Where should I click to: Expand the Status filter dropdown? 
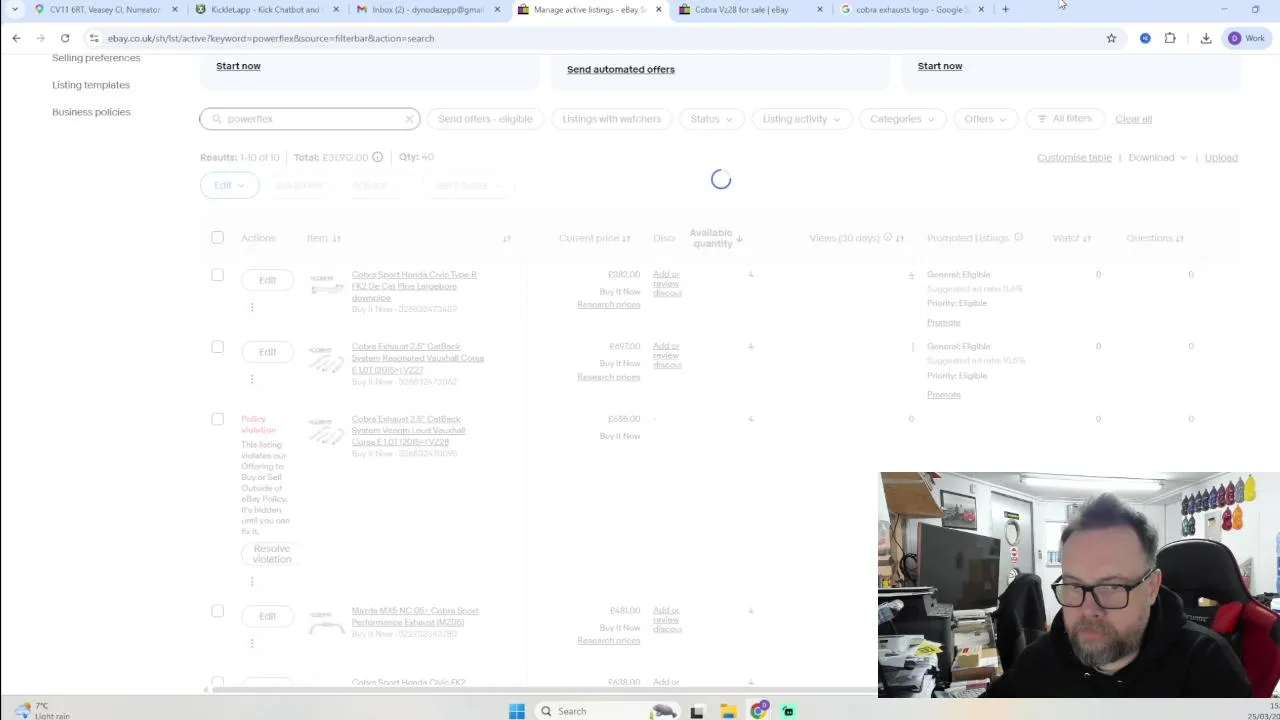pyautogui.click(x=711, y=119)
